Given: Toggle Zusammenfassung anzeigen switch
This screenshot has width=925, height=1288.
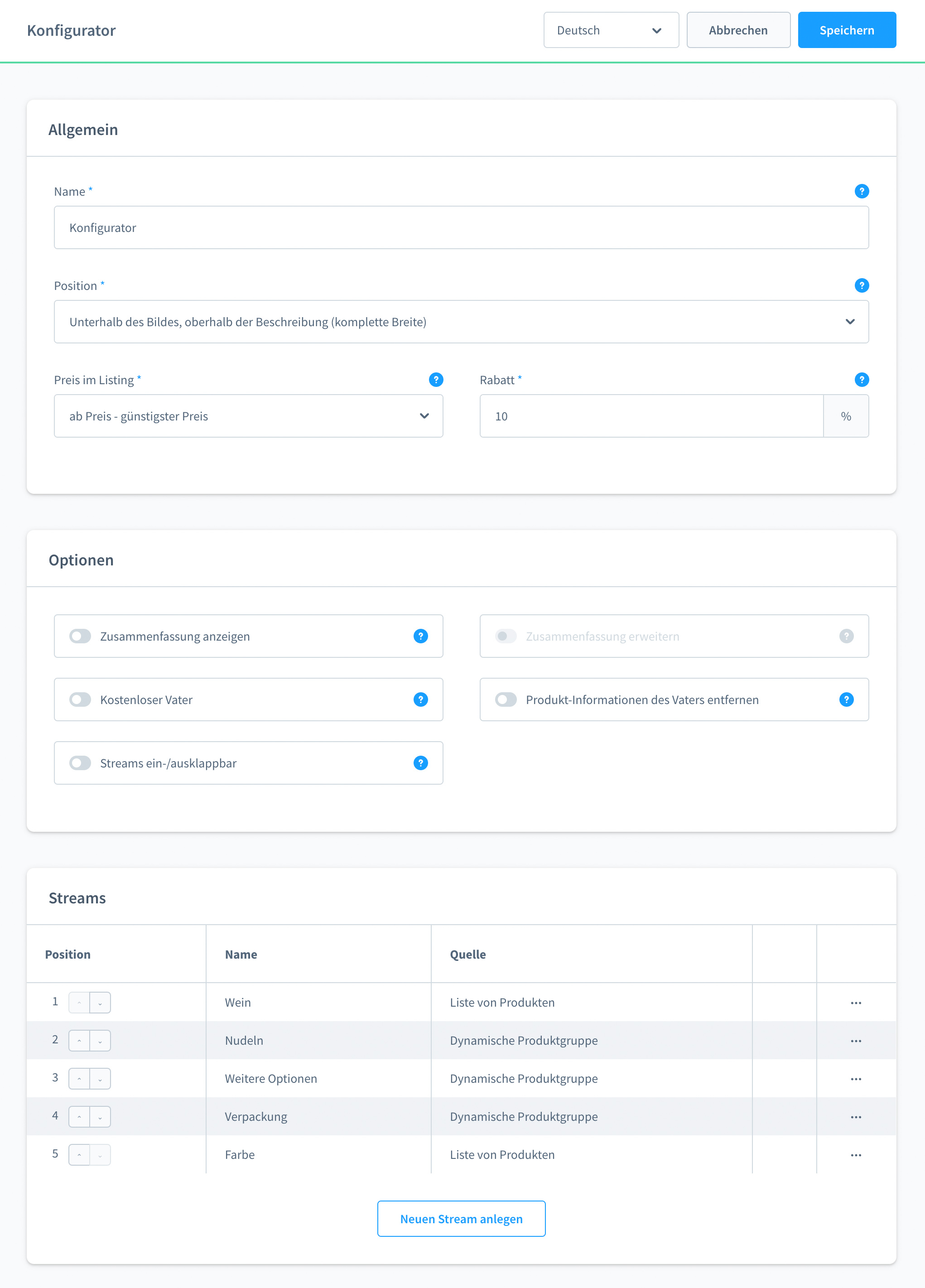Looking at the screenshot, I should click(80, 636).
